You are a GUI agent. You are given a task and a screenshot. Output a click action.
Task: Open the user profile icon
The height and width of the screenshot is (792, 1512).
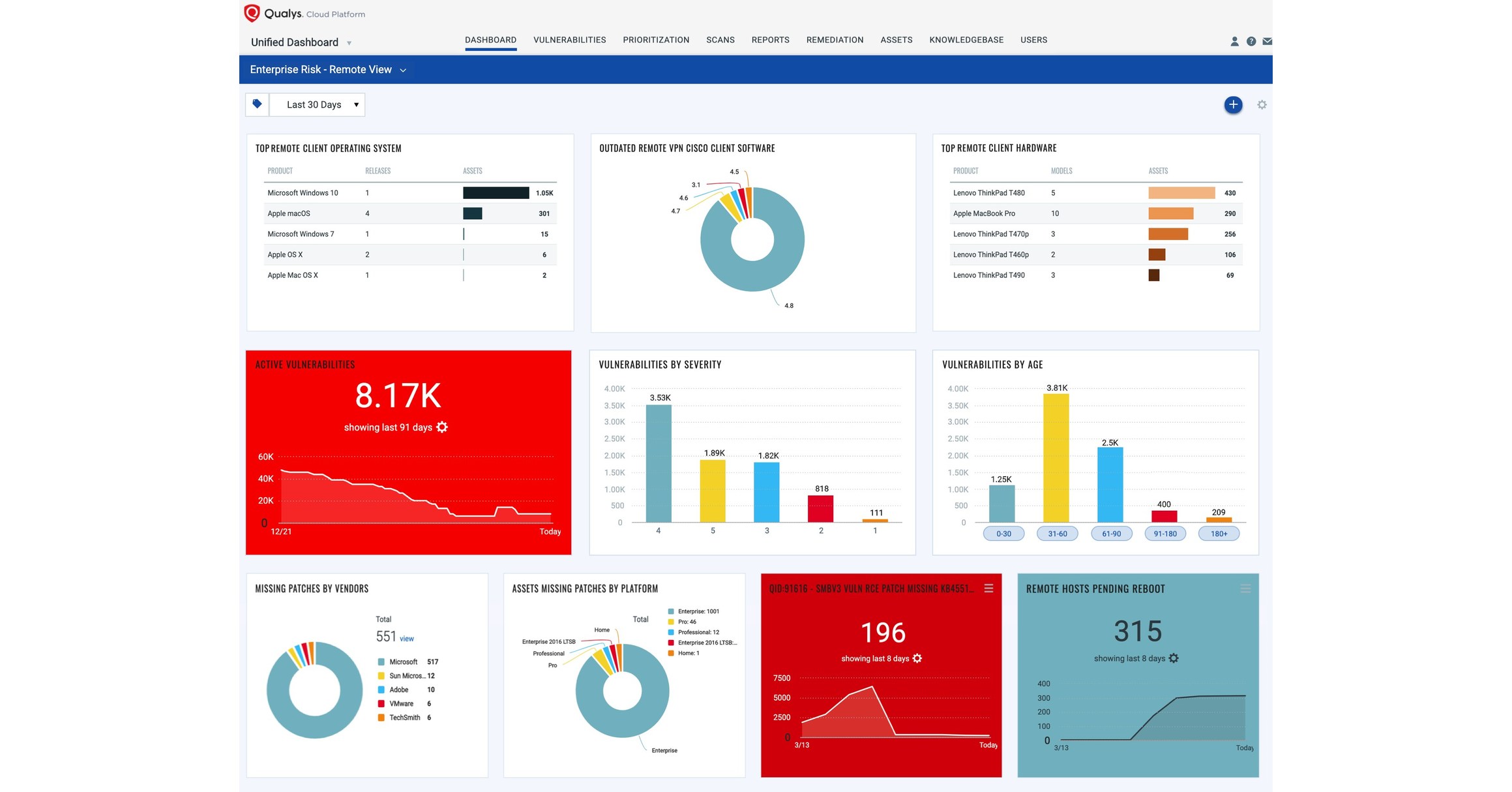(x=1234, y=40)
